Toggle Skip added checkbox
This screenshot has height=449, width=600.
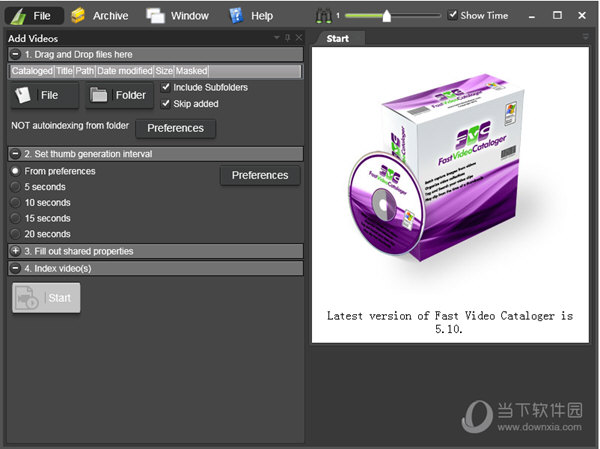tap(165, 103)
